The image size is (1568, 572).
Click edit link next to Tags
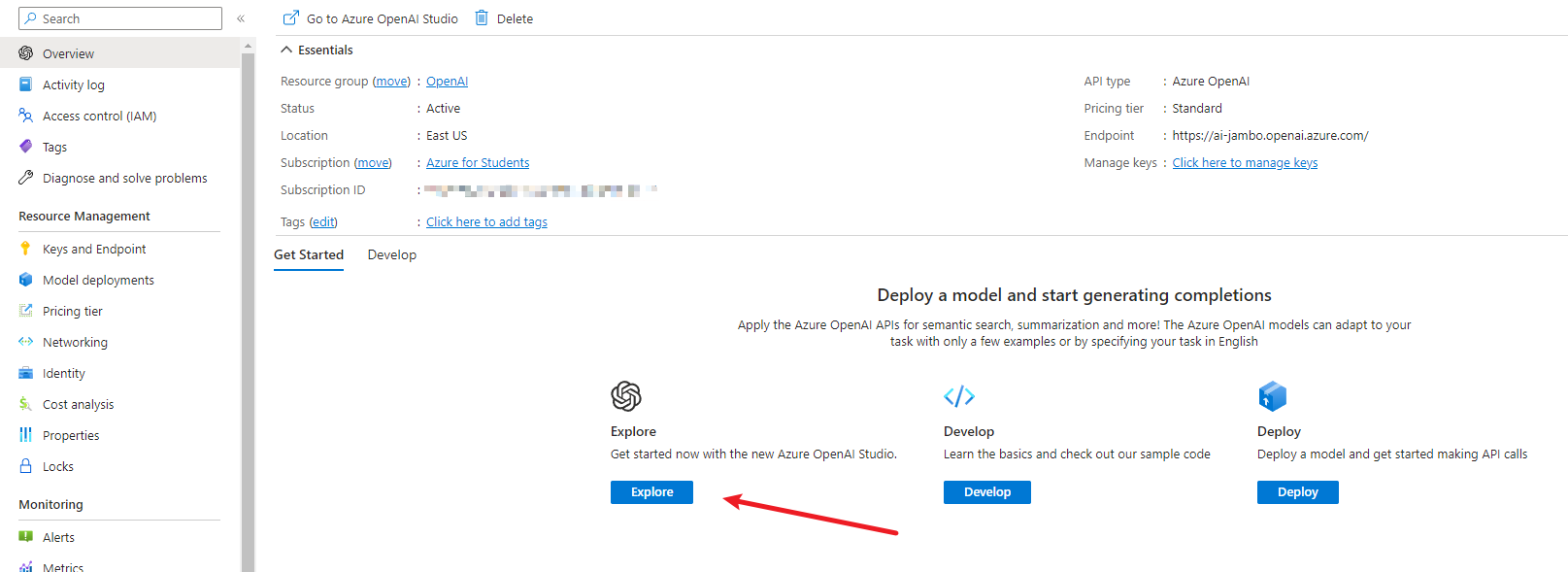click(323, 222)
